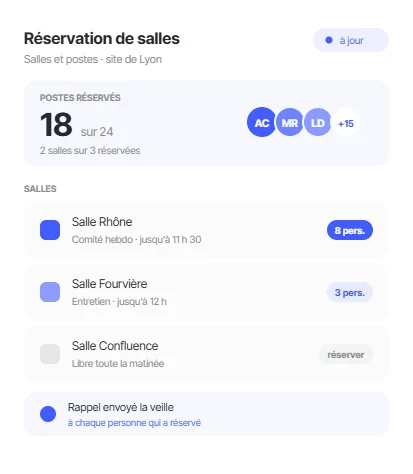
Task: Follow the à chaque personne qui a réservé link
Action: (134, 423)
